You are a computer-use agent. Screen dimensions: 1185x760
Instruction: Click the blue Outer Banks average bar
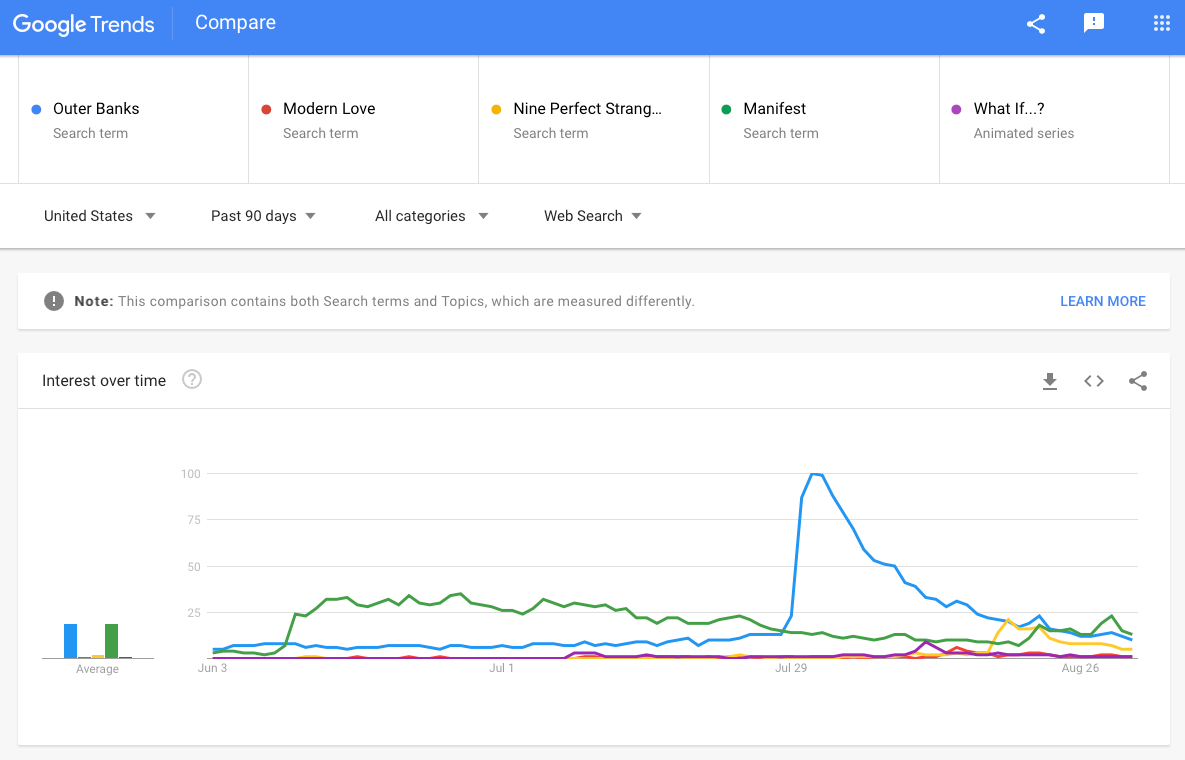(x=70, y=641)
